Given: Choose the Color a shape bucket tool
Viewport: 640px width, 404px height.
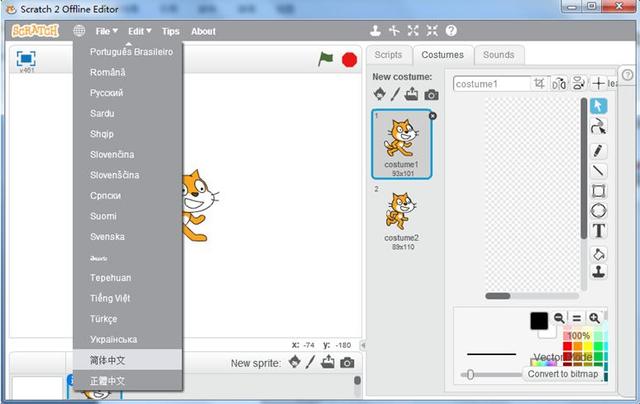Looking at the screenshot, I should (x=598, y=254).
